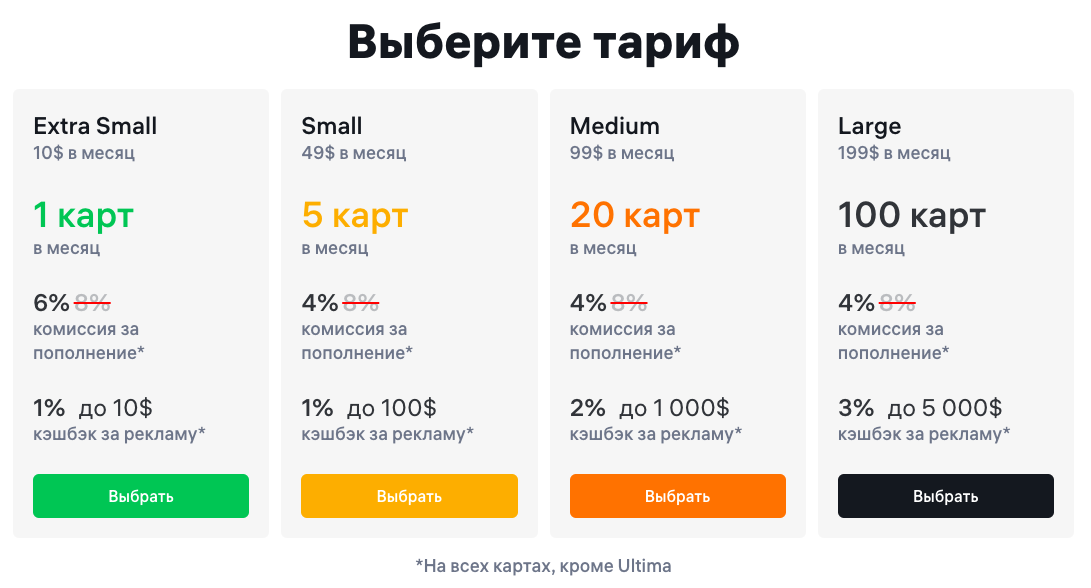
Task: Click the Large plan heading
Action: tap(869, 127)
